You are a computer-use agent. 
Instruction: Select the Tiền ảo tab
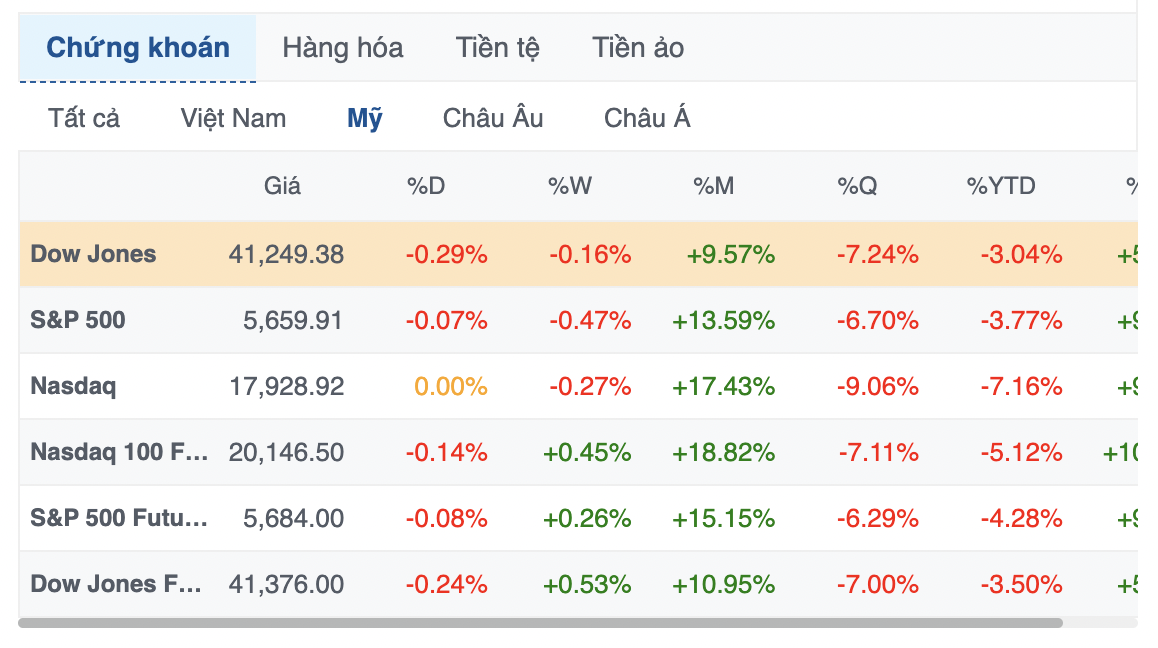click(x=638, y=48)
